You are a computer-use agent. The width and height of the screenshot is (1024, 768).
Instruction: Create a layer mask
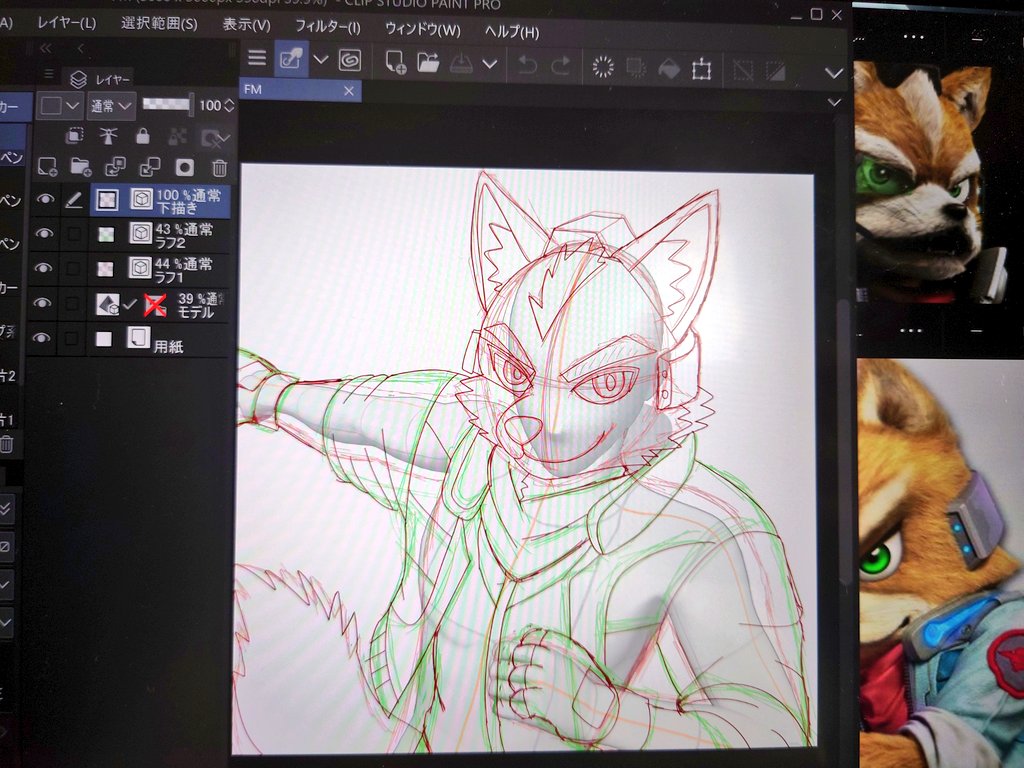[x=185, y=168]
